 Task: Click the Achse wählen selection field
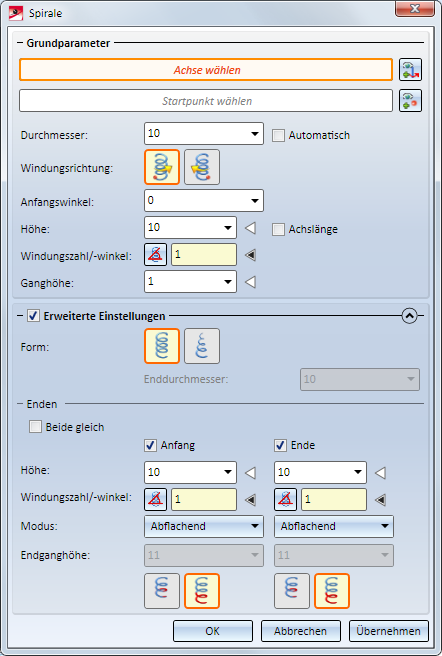pos(206,70)
